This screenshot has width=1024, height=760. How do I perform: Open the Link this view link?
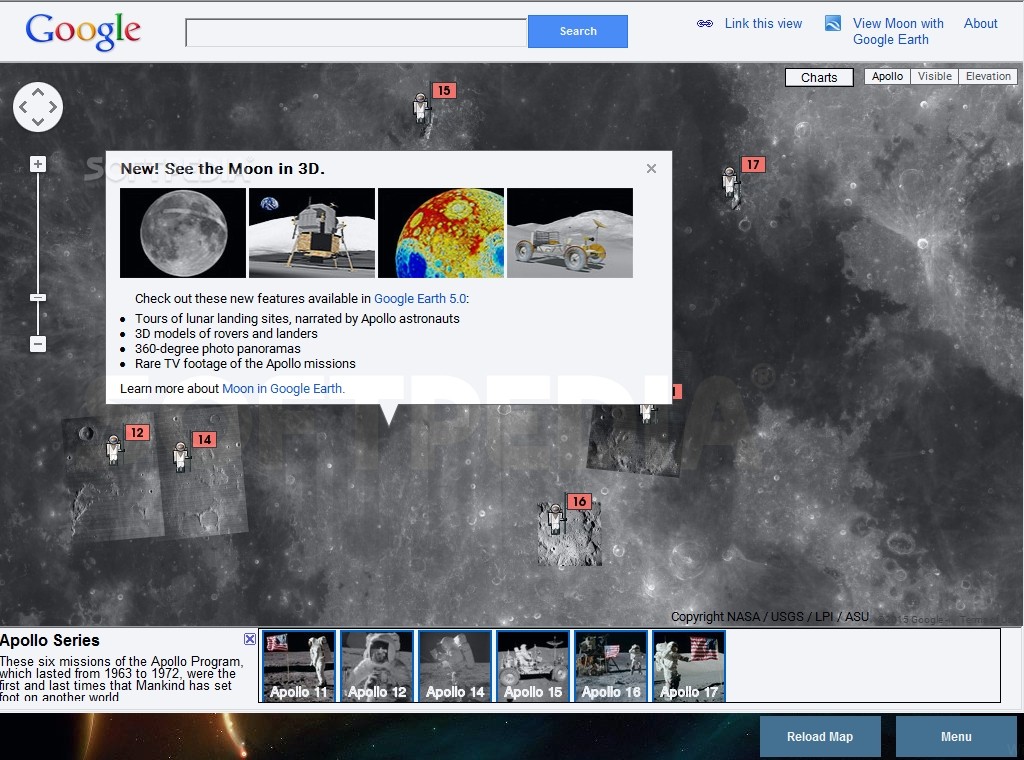pyautogui.click(x=763, y=24)
